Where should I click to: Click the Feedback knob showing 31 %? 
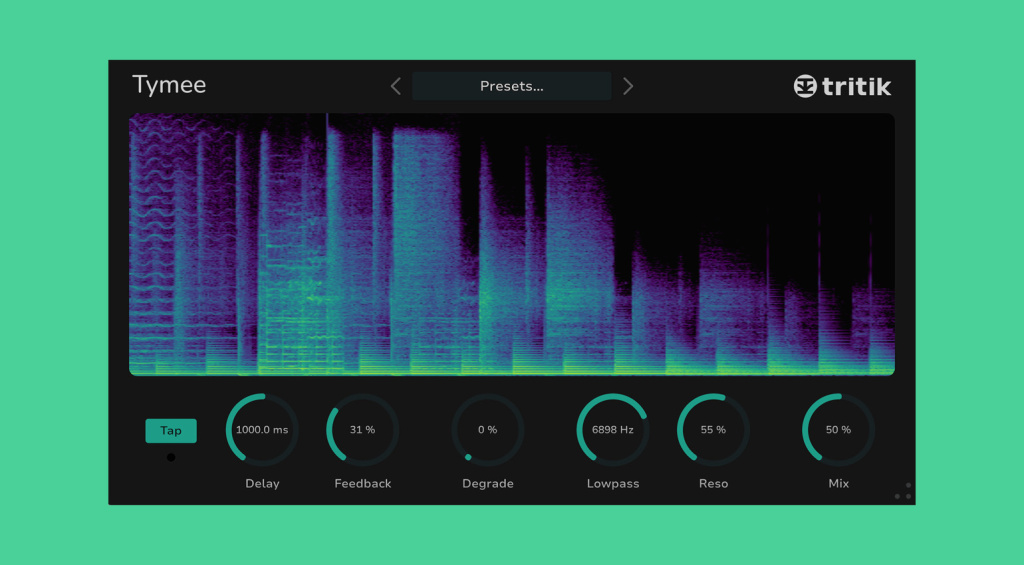(x=362, y=430)
